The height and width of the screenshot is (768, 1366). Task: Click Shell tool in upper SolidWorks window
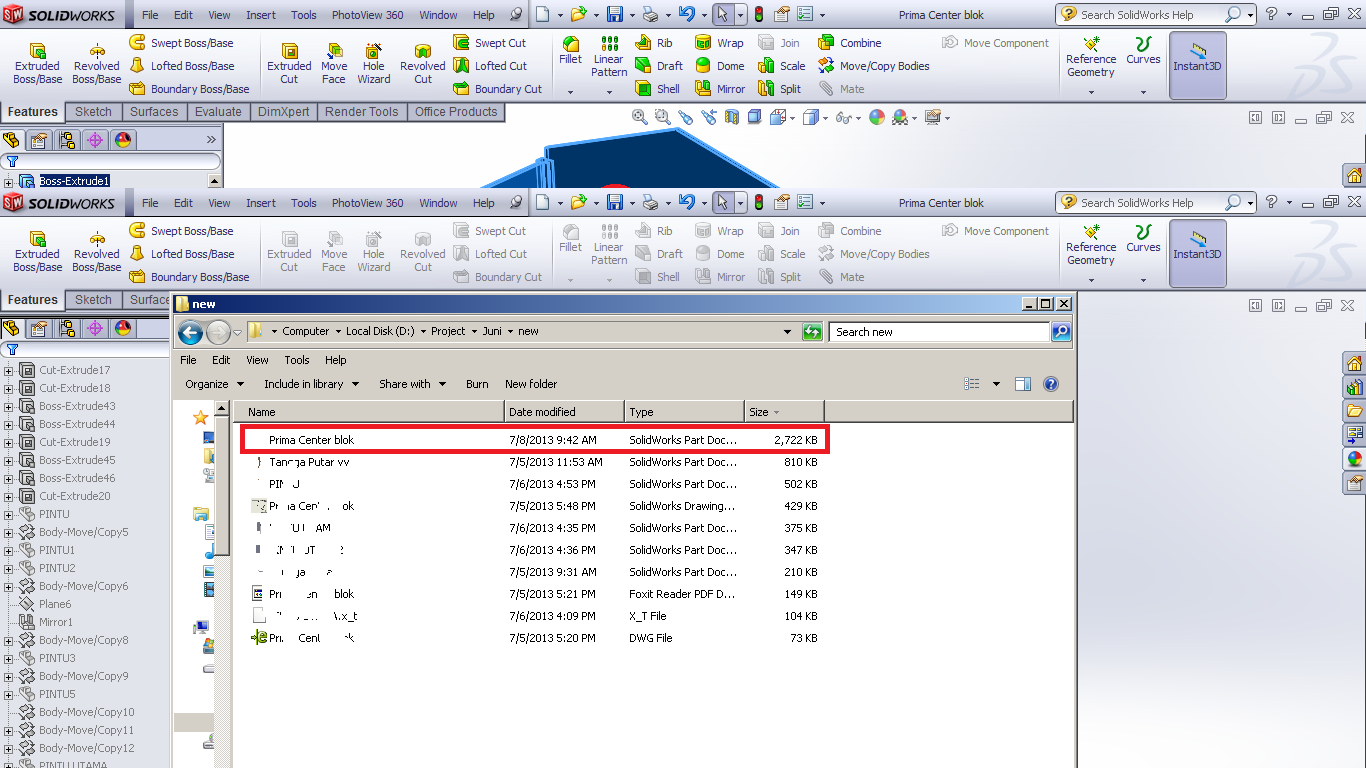point(657,89)
